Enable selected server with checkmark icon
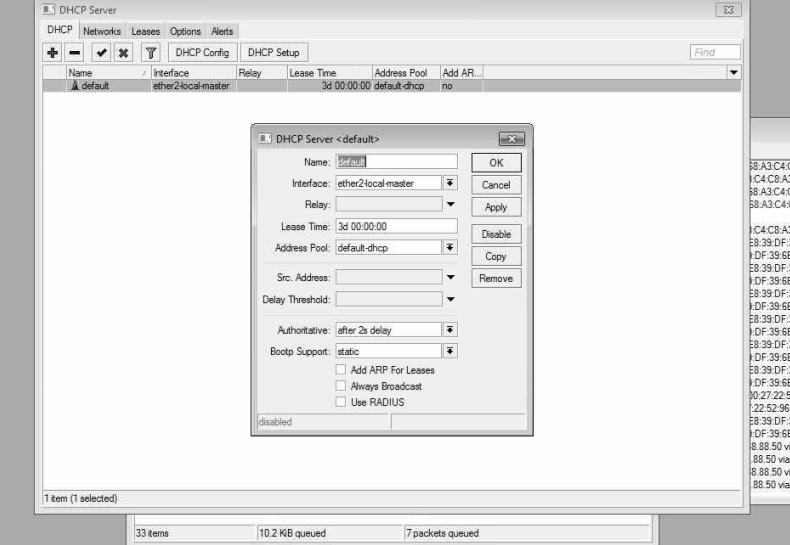 point(101,52)
